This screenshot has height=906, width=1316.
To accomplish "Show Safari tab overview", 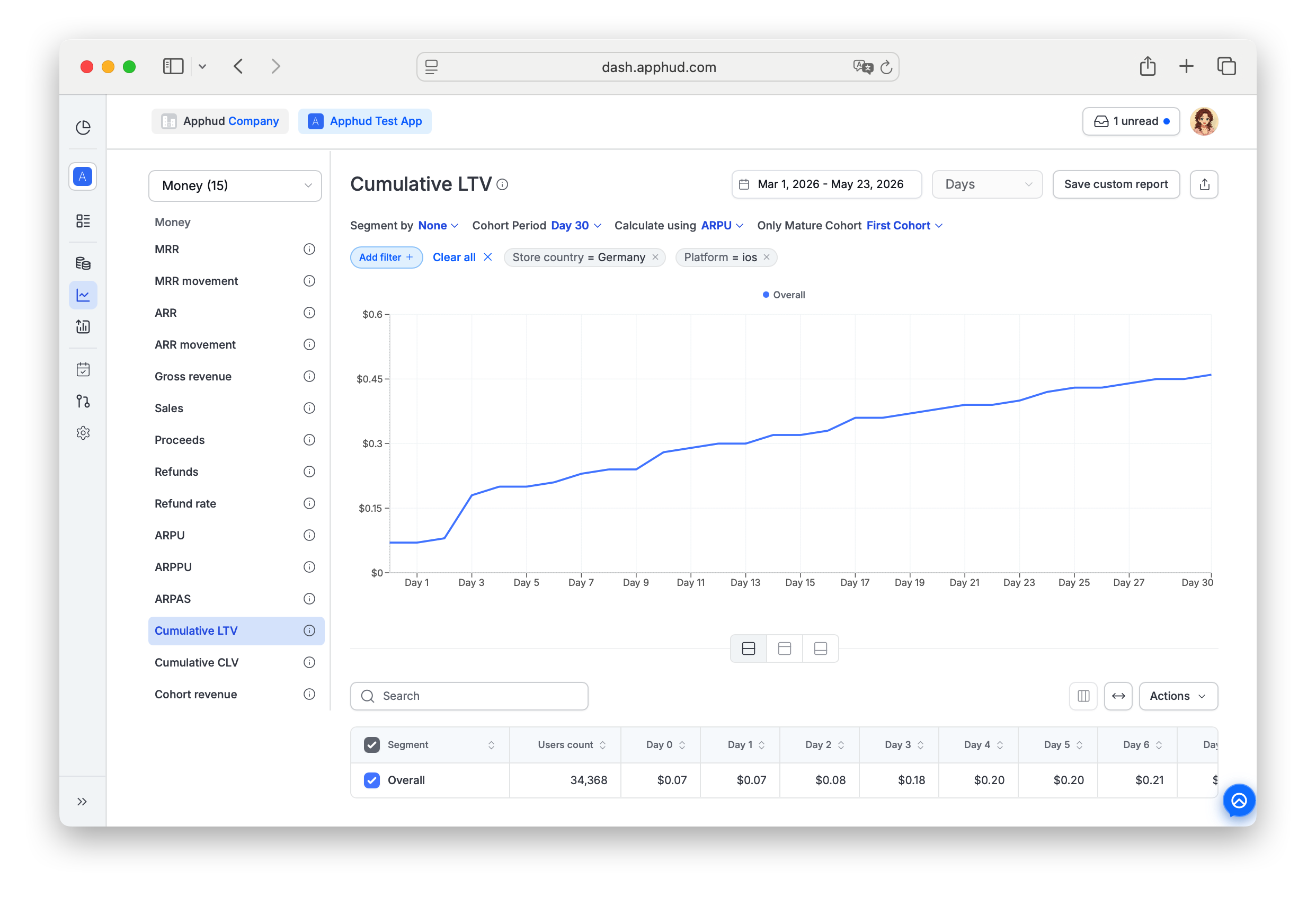I will (x=1226, y=66).
